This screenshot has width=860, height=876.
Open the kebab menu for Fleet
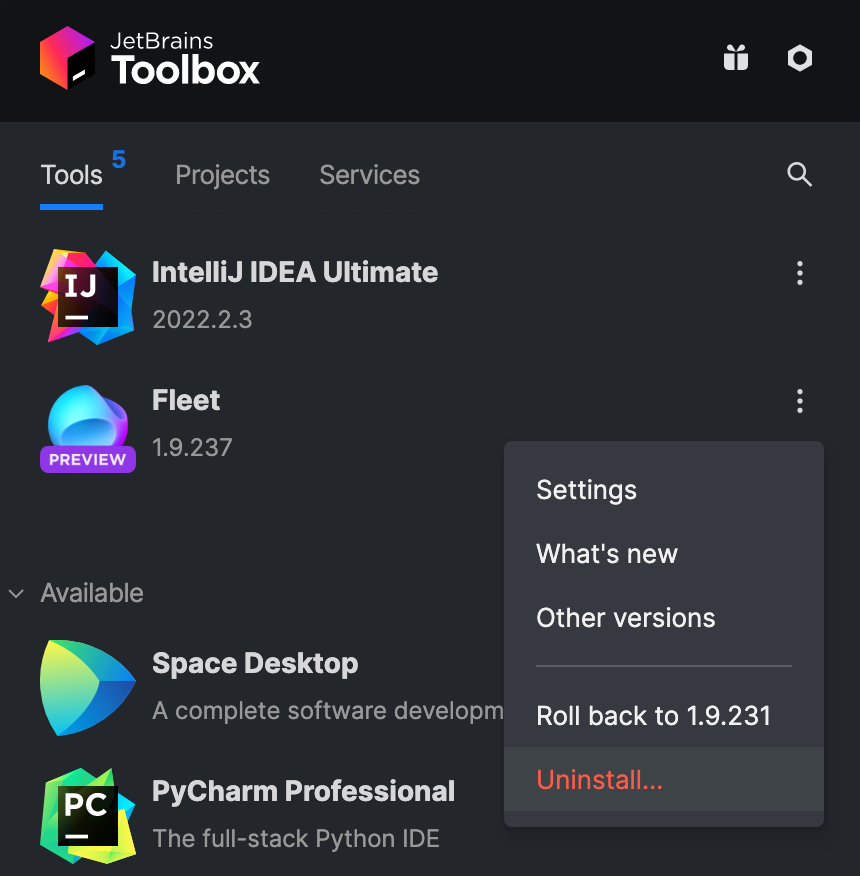pos(799,401)
